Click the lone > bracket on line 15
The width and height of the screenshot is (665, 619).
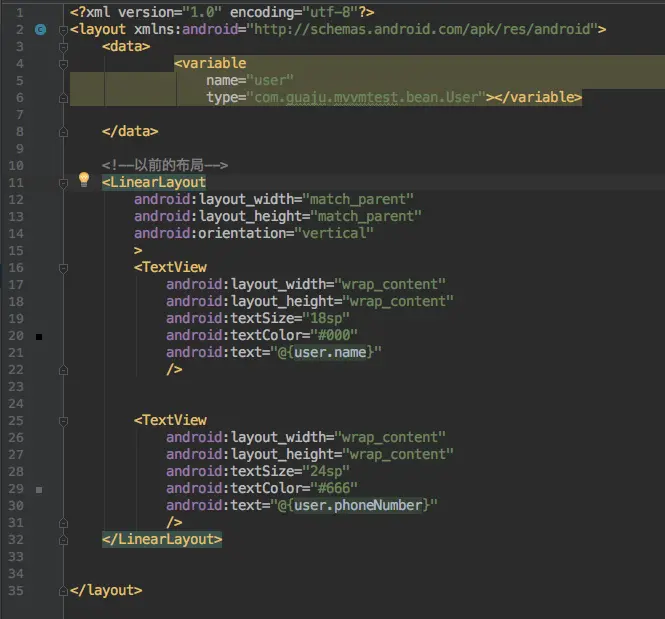point(138,251)
